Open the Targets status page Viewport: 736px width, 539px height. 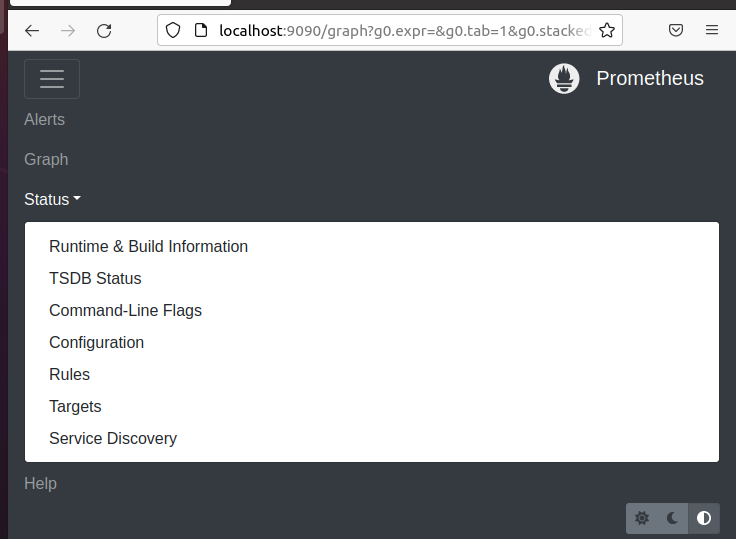coord(75,406)
